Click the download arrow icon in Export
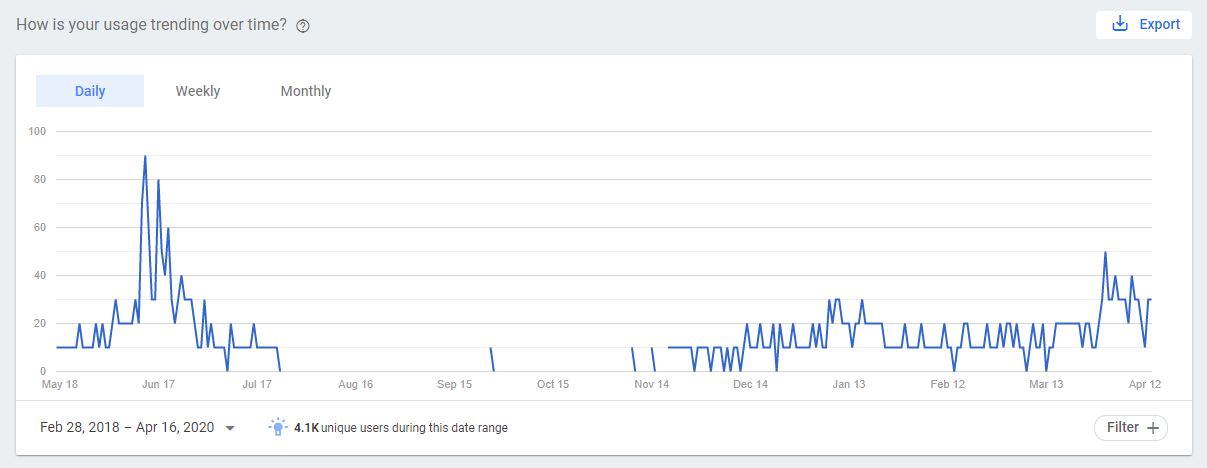 click(1120, 24)
